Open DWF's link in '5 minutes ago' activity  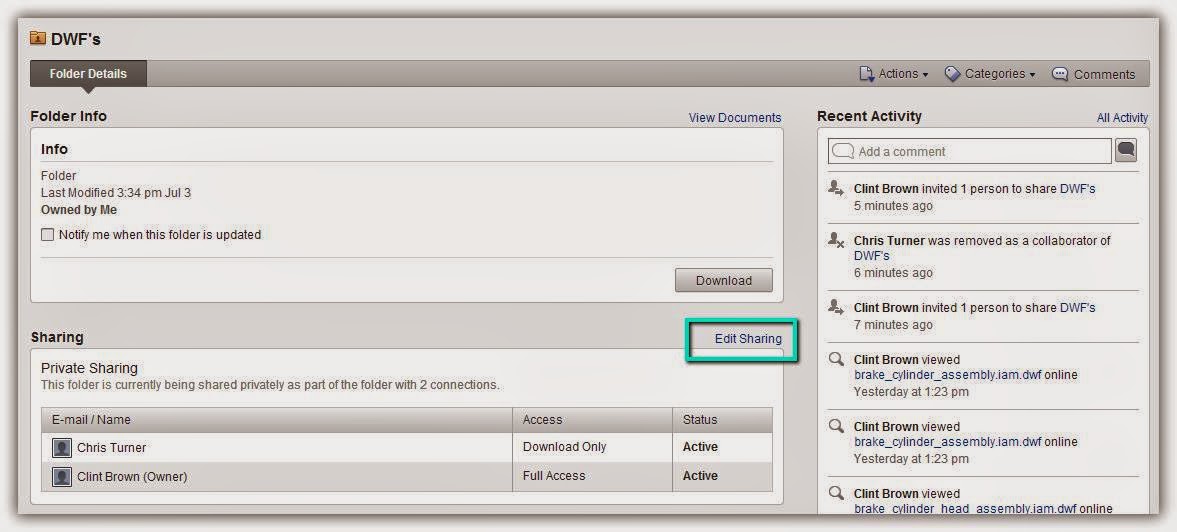(x=1077, y=188)
